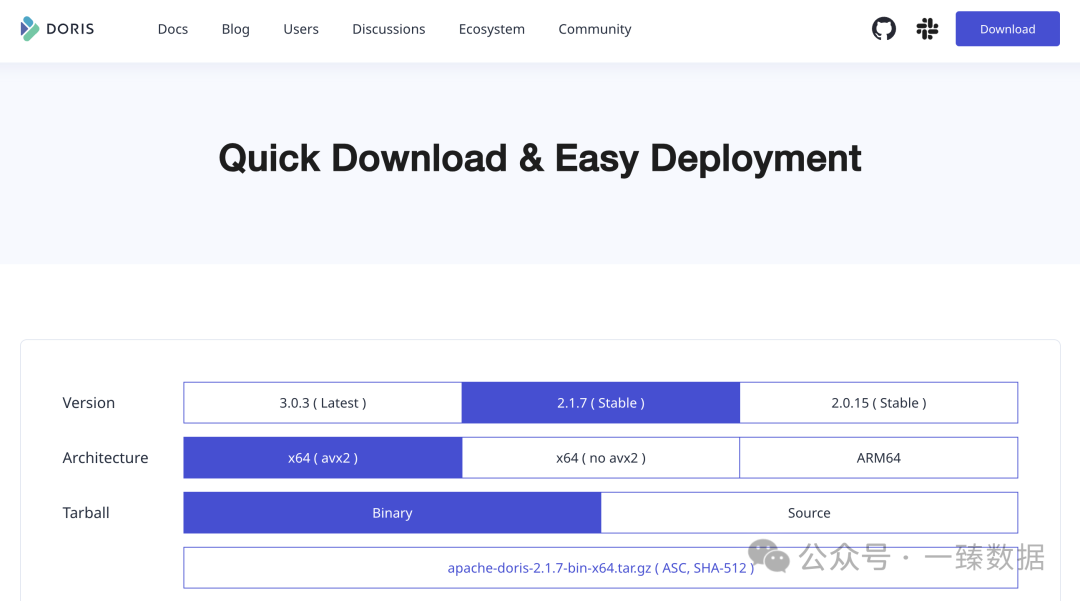Open the Doris GitHub repository icon
Screen dimensions: 1080x601
tap(884, 29)
